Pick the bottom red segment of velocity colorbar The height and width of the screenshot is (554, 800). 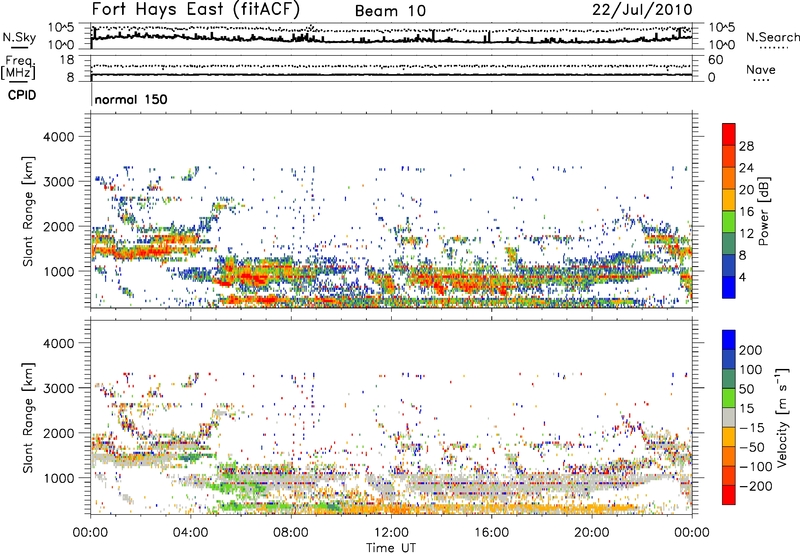click(x=729, y=495)
